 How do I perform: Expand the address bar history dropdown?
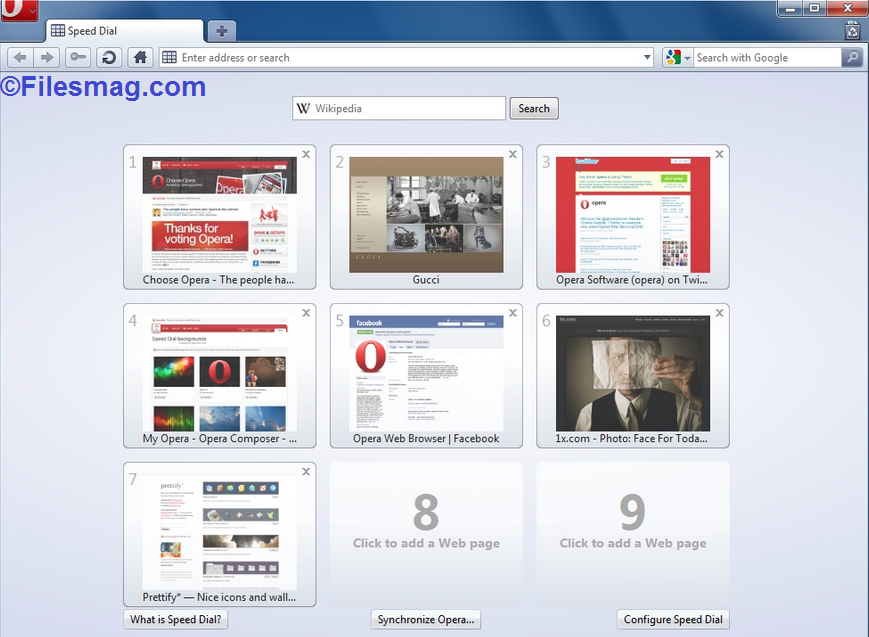pos(647,57)
